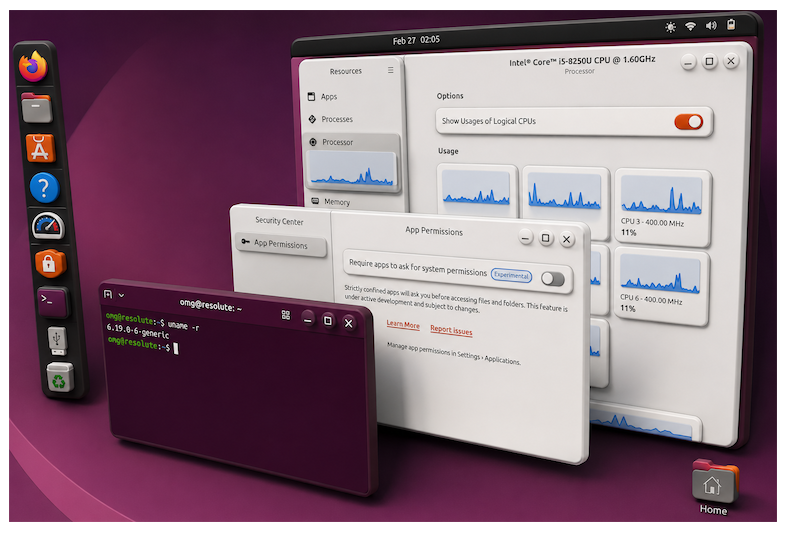The width and height of the screenshot is (790, 533).
Task: Toggle Show Usages of Logical CPUs switch
Action: click(x=688, y=121)
